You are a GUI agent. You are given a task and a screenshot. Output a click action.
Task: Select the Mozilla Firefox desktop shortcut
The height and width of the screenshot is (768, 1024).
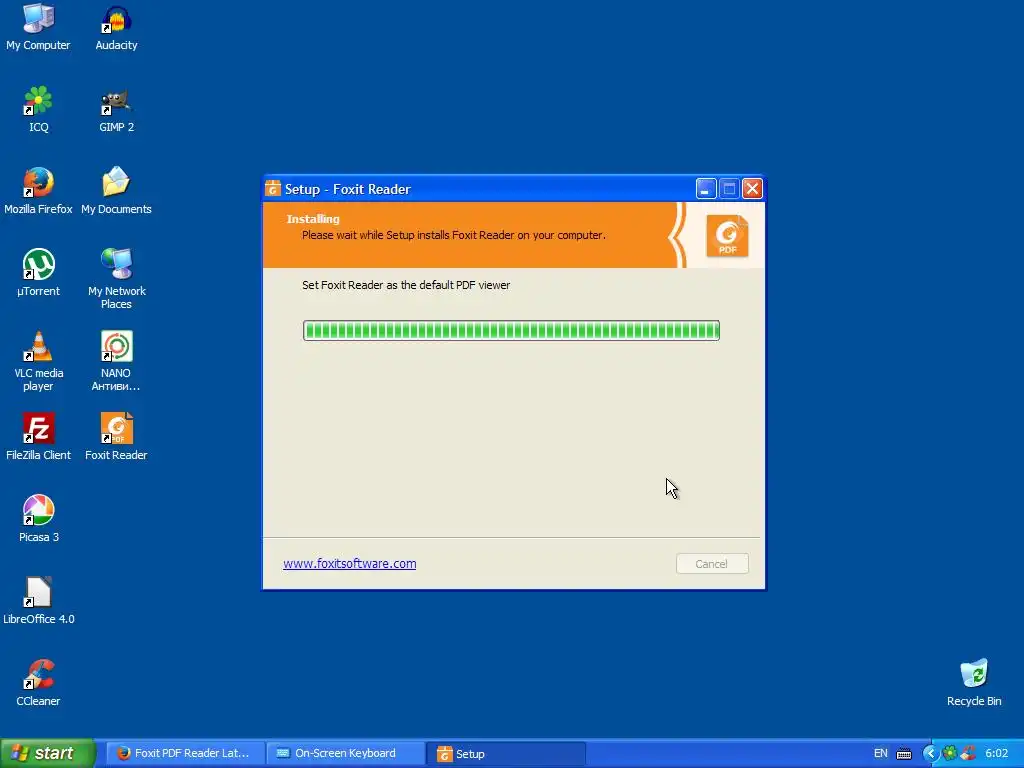38,191
